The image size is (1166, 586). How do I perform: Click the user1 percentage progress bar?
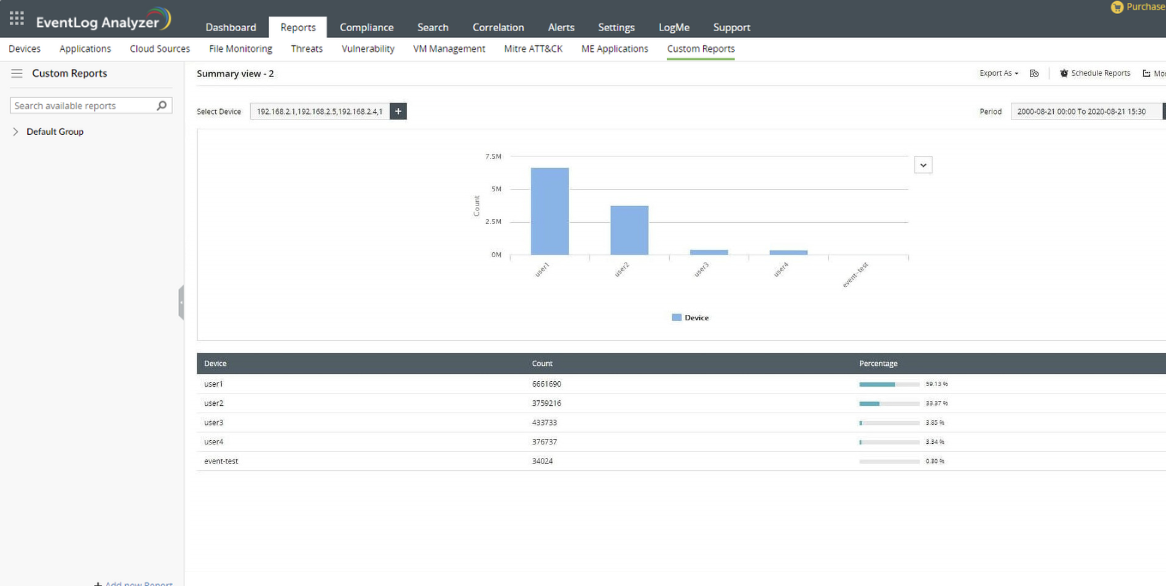(x=889, y=384)
